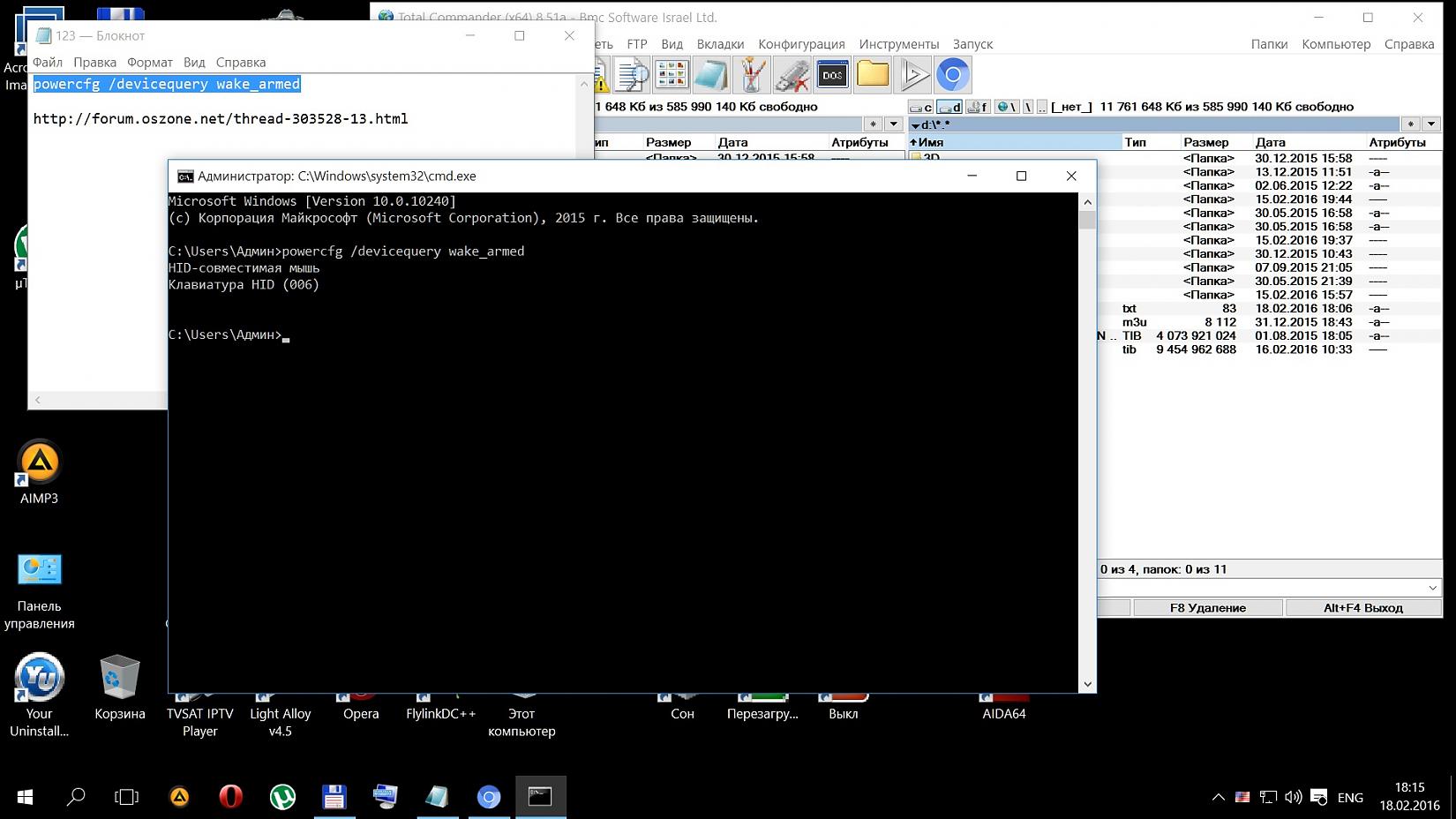Click the yellow folder icon in Total Commander toolbar
The height and width of the screenshot is (819, 1456).
pos(873,76)
